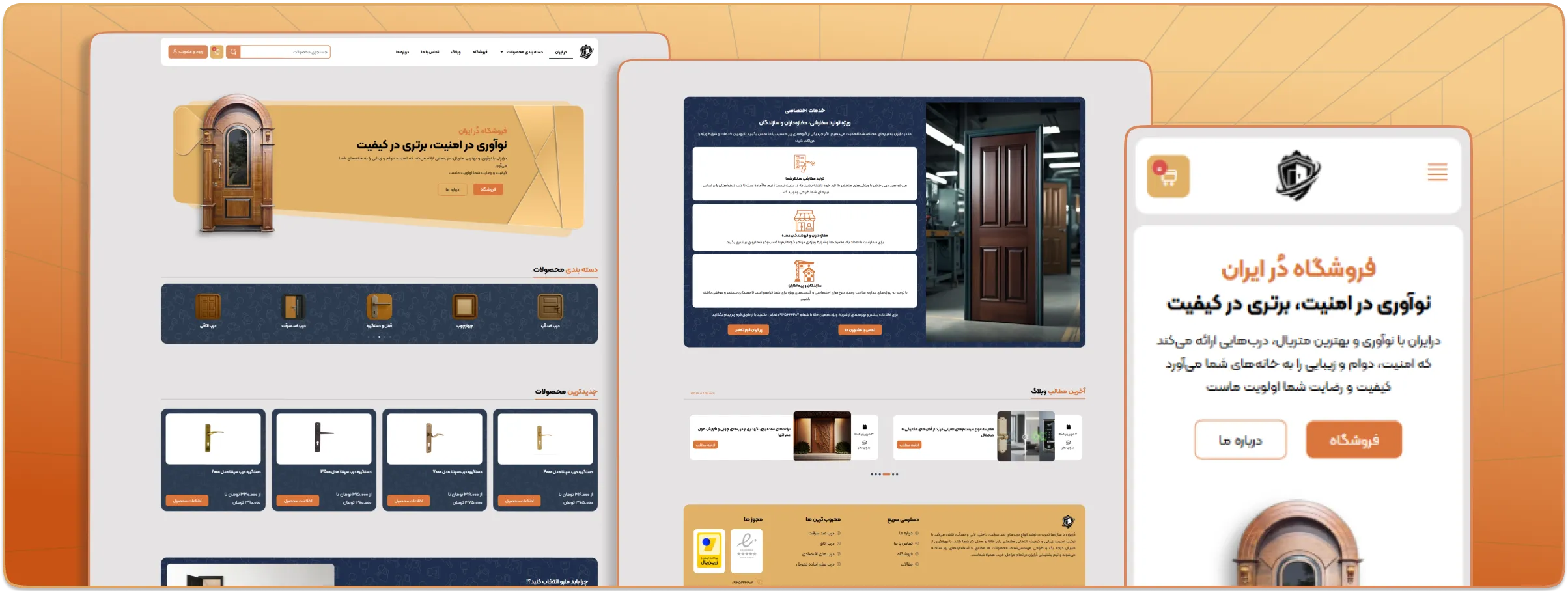Open the wooden door blog post thumbnail

(x=822, y=436)
